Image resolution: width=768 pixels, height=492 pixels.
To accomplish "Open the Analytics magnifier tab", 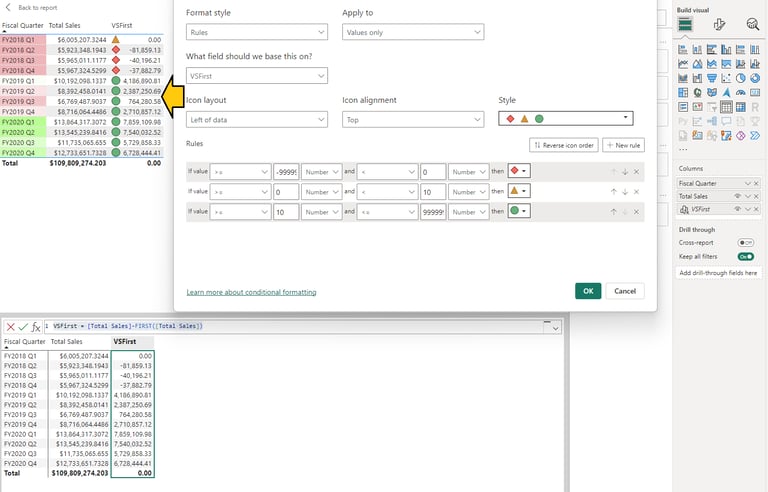I will click(x=753, y=24).
